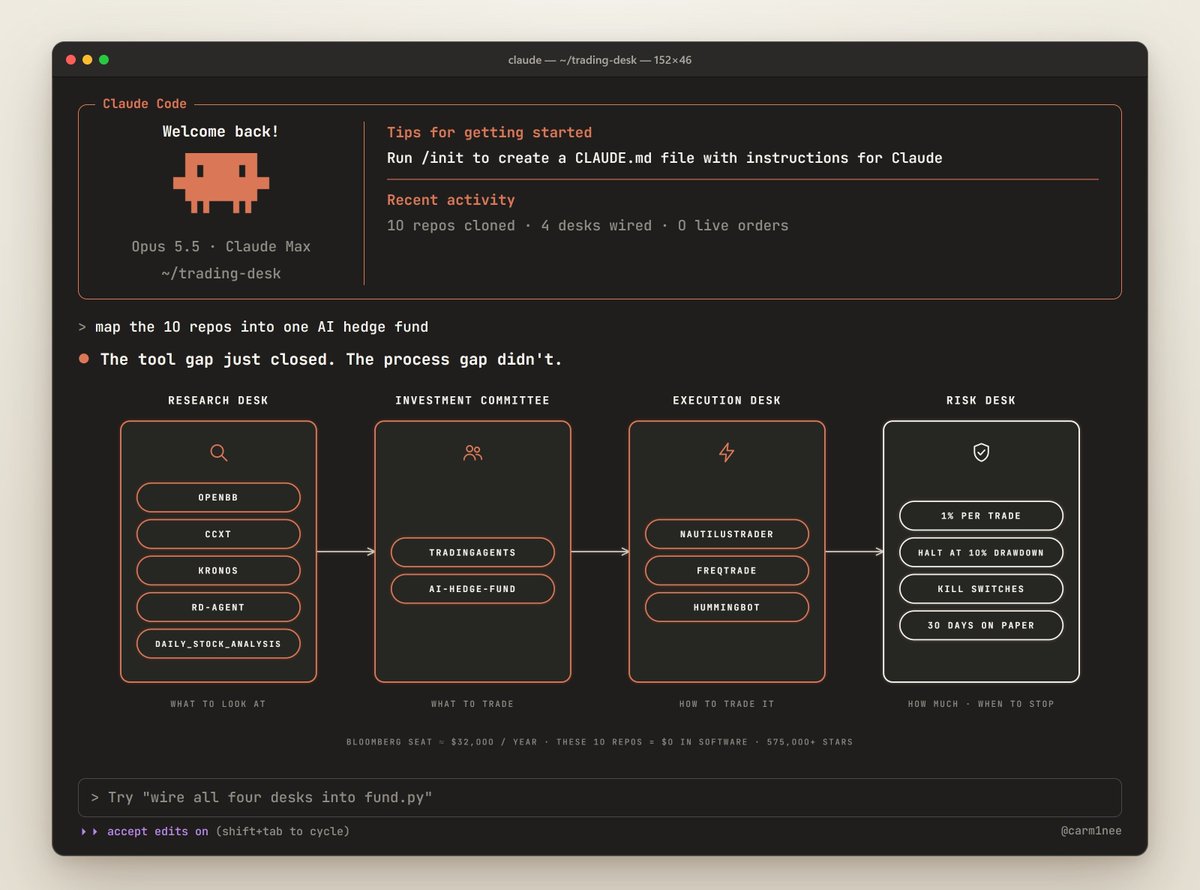1200x890 pixels.
Task: Click the RISK DESK heading
Action: 981,401
